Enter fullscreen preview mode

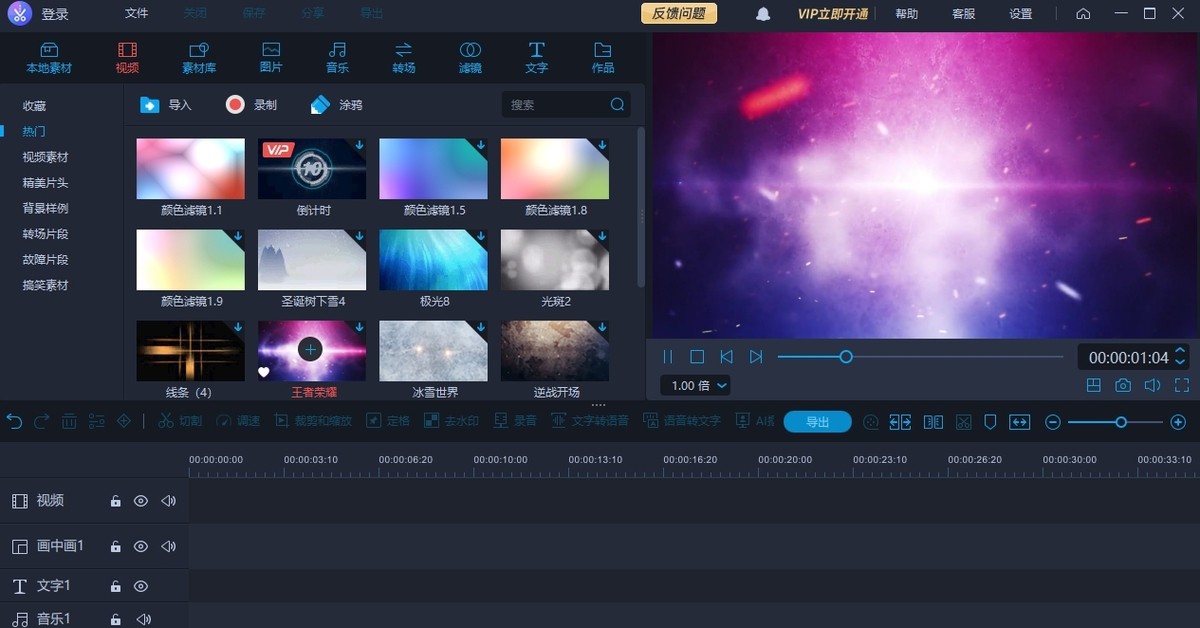[x=1181, y=384]
